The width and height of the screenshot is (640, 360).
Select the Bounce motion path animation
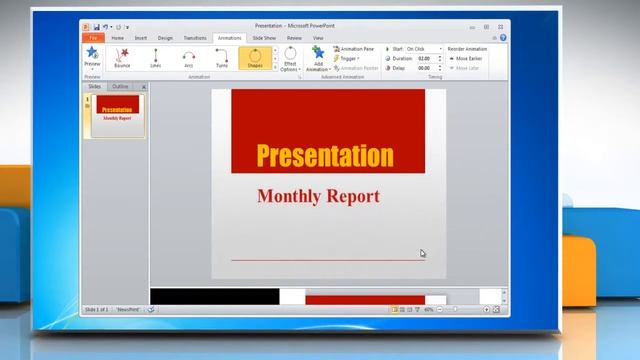coord(122,58)
